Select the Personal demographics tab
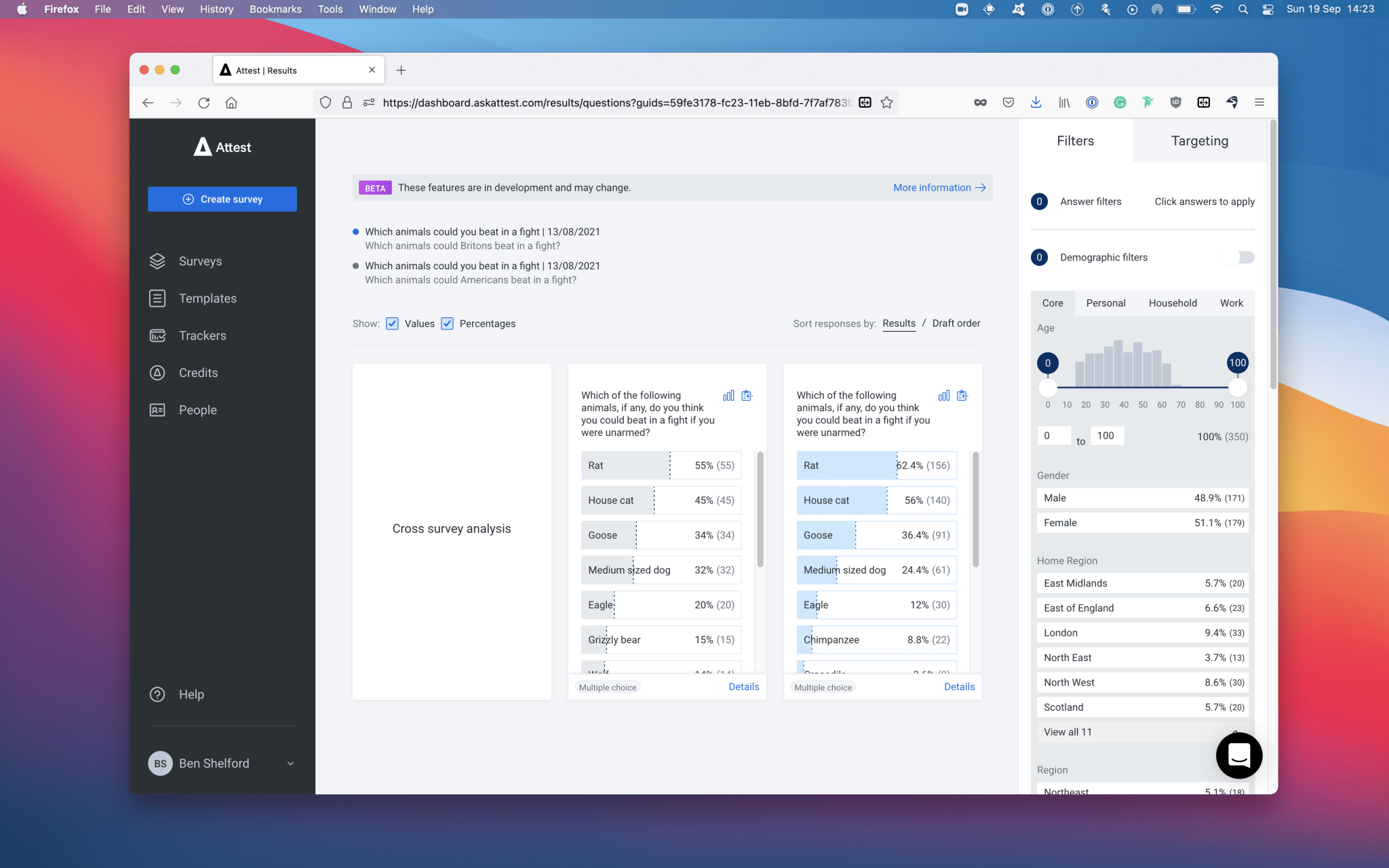The width and height of the screenshot is (1389, 868). (x=1106, y=303)
